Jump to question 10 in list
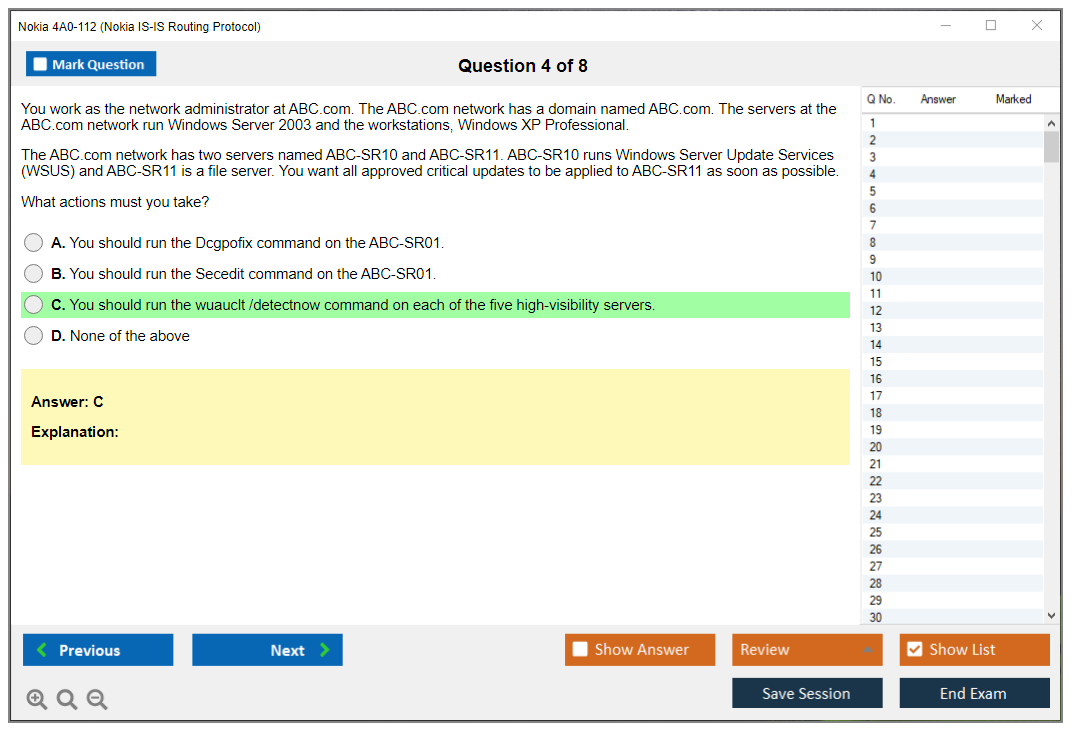The image size is (1075, 735). click(876, 277)
